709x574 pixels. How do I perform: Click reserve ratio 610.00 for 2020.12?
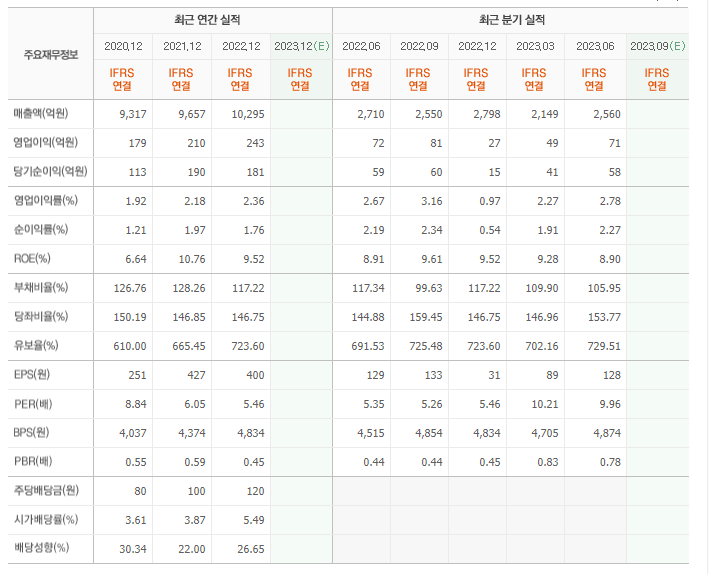point(130,346)
